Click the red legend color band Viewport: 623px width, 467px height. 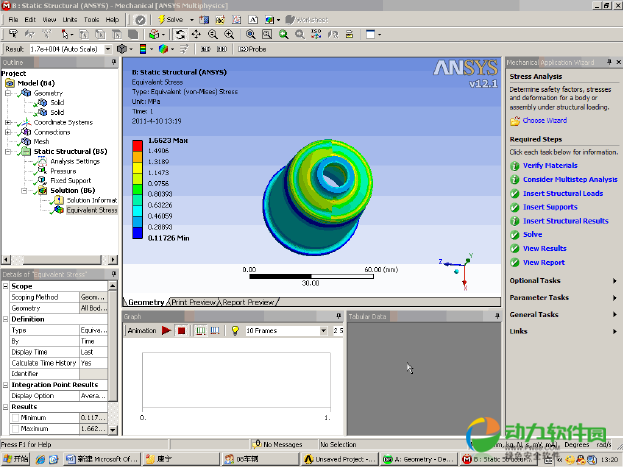point(137,146)
